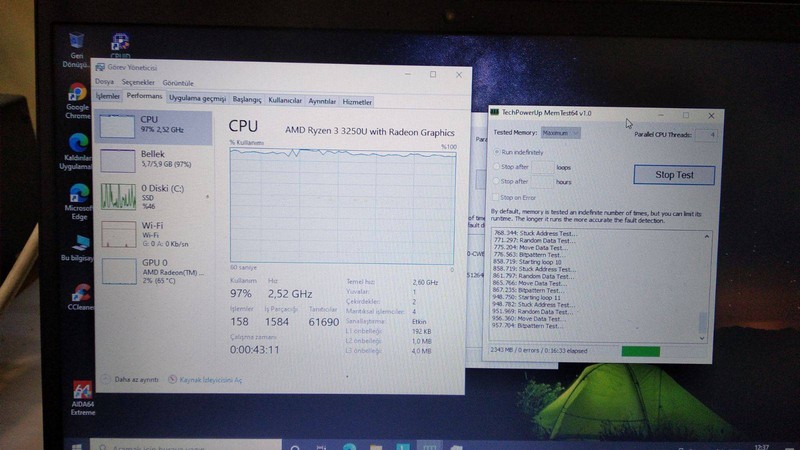The image size is (800, 450).
Task: Launch CCleaner desktop shortcut
Action: click(x=81, y=296)
